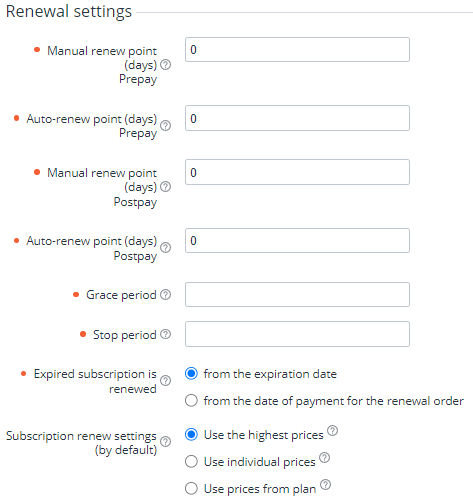
Task: Show Stop period help tooltip icon
Action: 165,334
